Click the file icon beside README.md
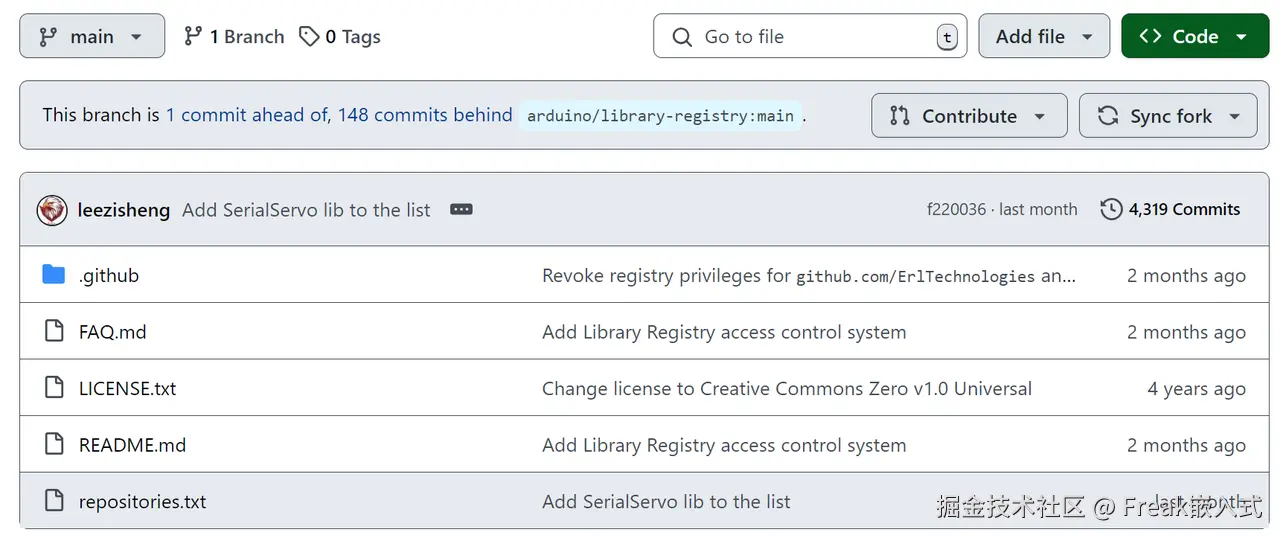 pos(54,445)
